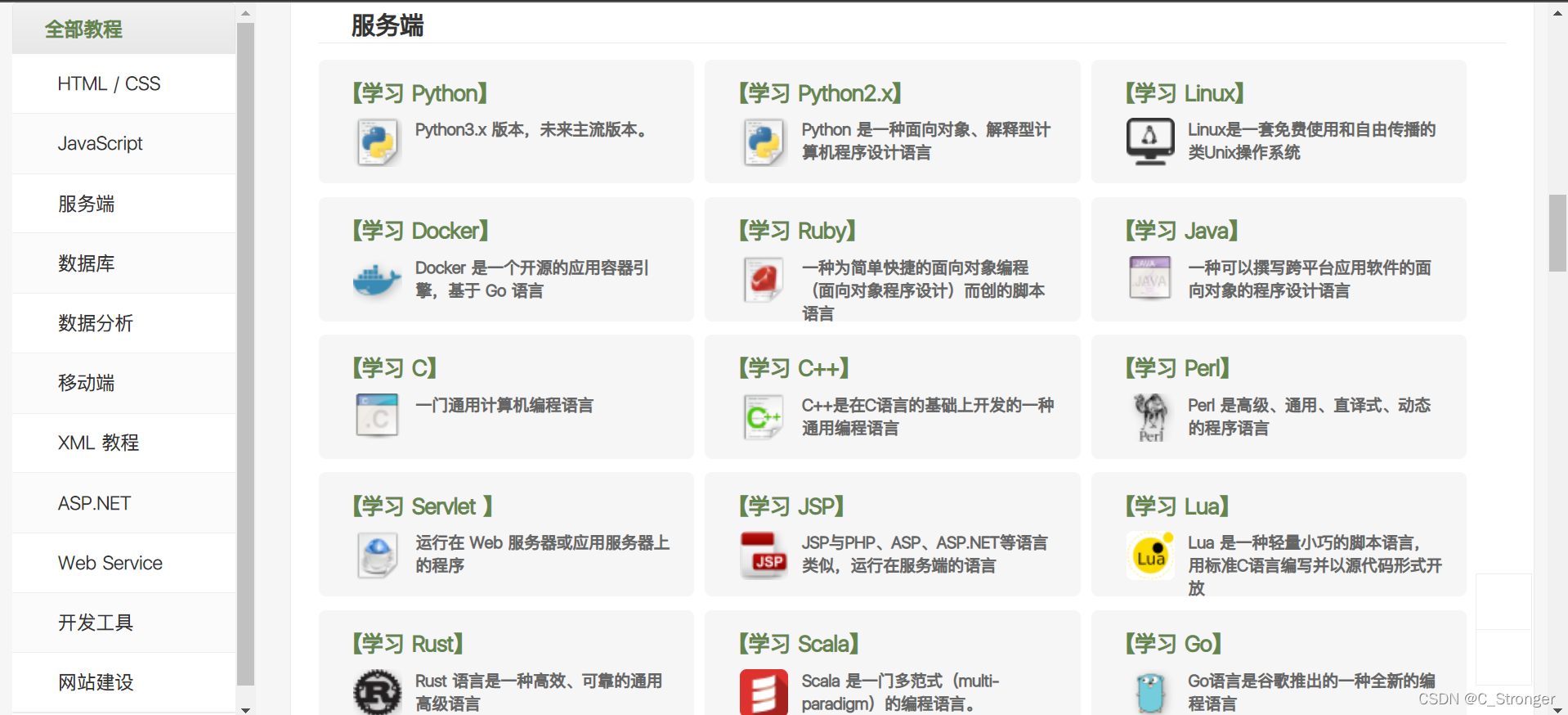Open the 【学习 C++】 tutorial link
The height and width of the screenshot is (715, 1568).
click(x=794, y=368)
